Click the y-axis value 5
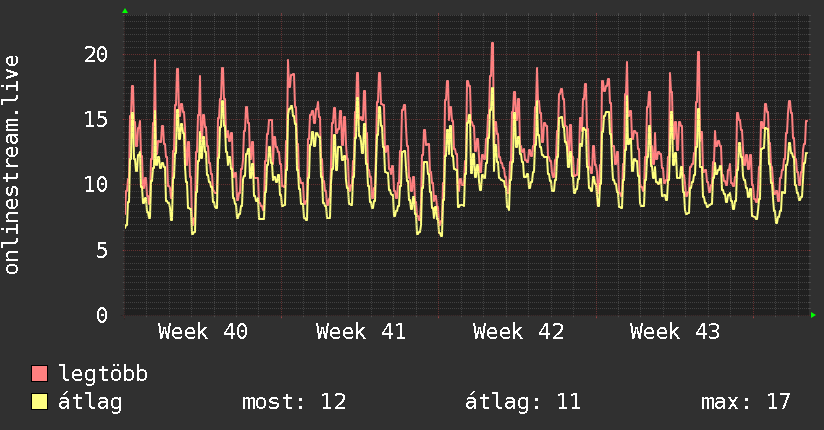Viewport: 824px width, 430px height. tap(102, 250)
